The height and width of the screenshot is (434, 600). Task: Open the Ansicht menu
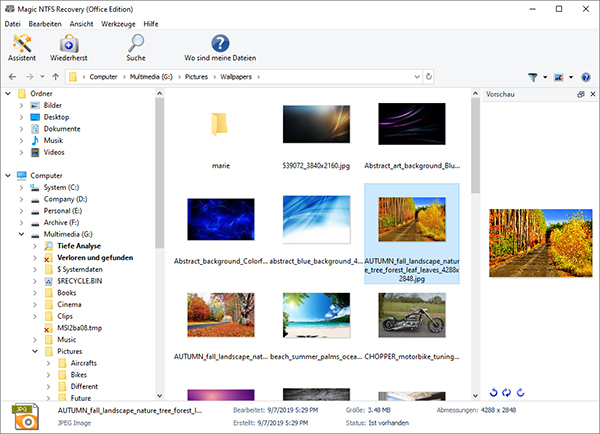81,24
